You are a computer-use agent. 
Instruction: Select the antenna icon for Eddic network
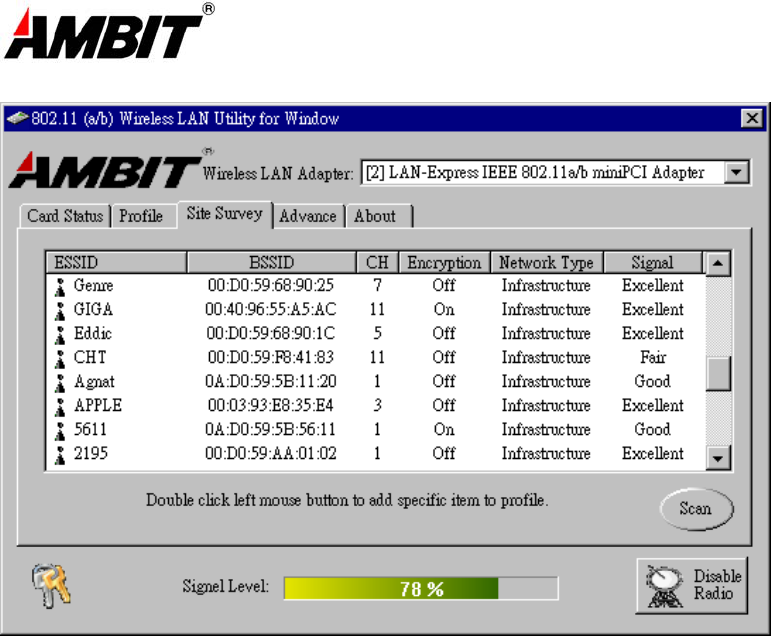60,335
